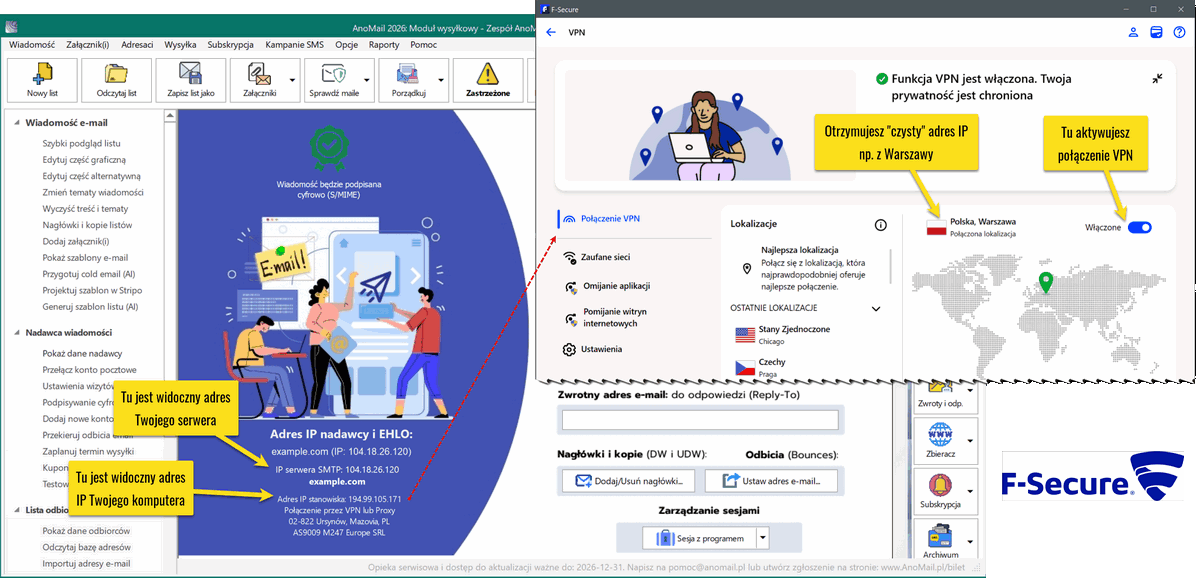This screenshot has height=578, width=1200.
Task: Collapse Ostatnie lokalizacje chevron
Action: click(x=876, y=309)
